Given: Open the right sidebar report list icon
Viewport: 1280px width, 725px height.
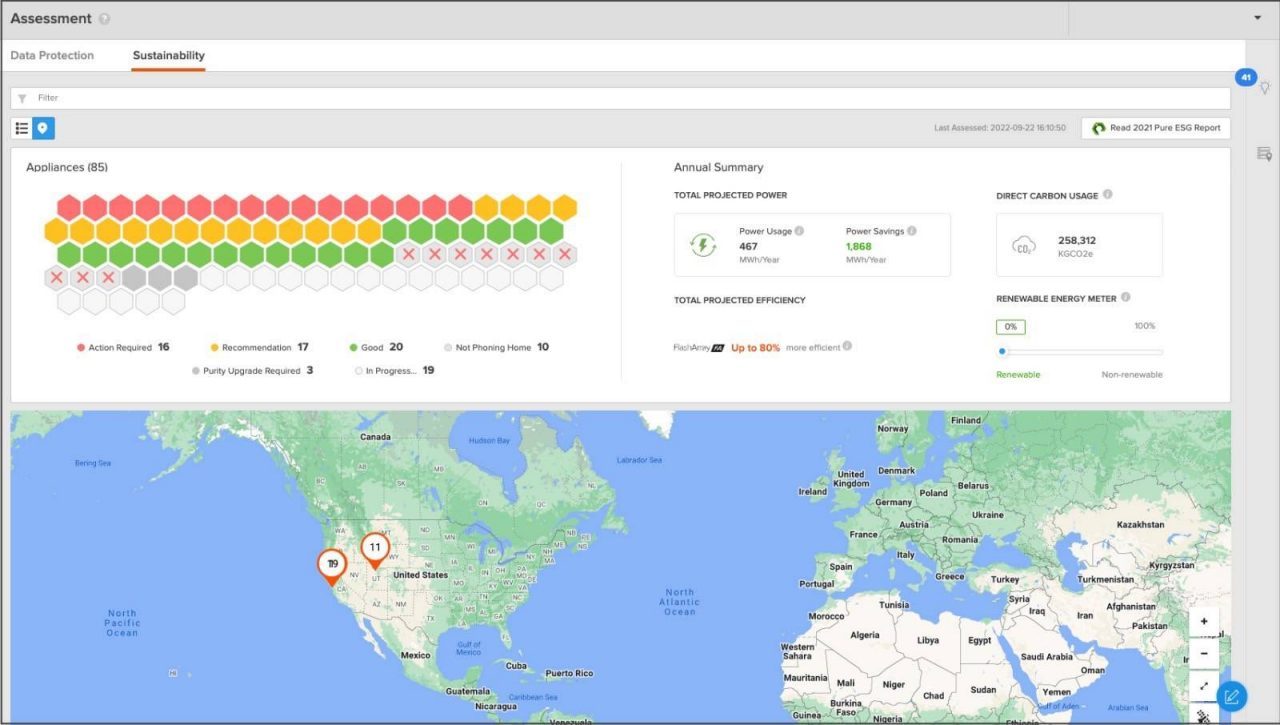Looking at the screenshot, I should tap(1261, 153).
